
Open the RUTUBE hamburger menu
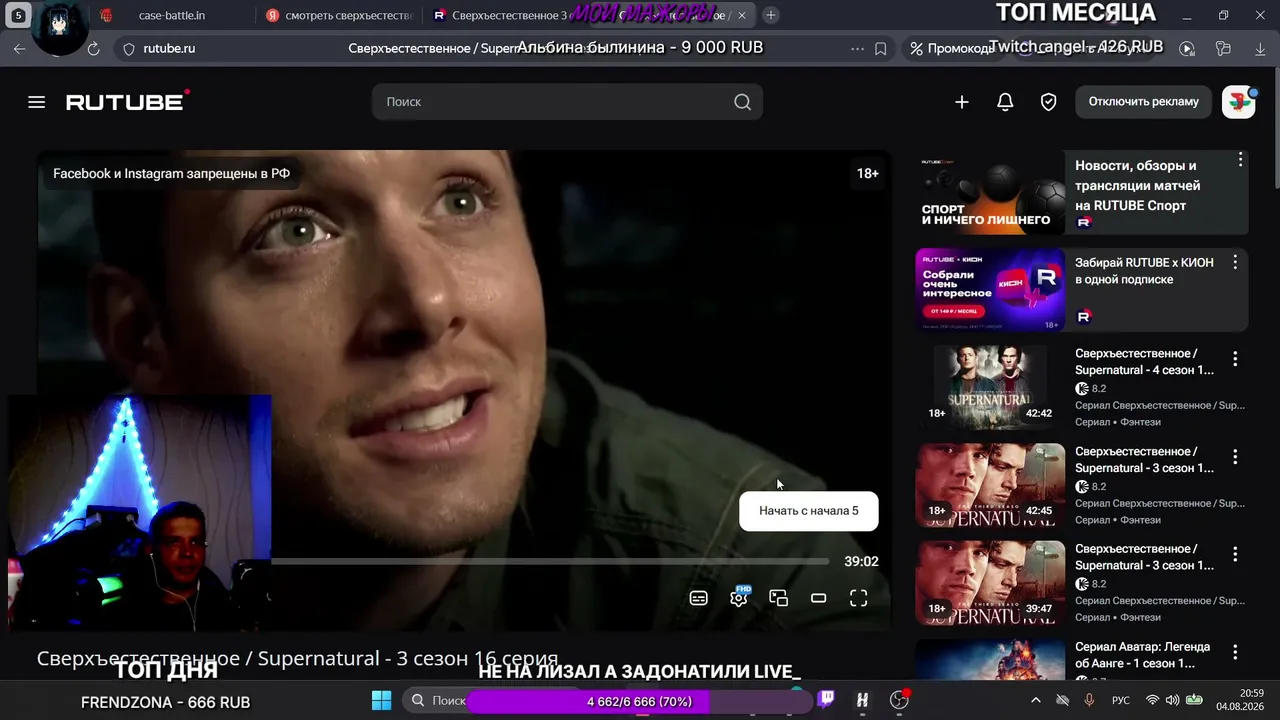tap(37, 102)
